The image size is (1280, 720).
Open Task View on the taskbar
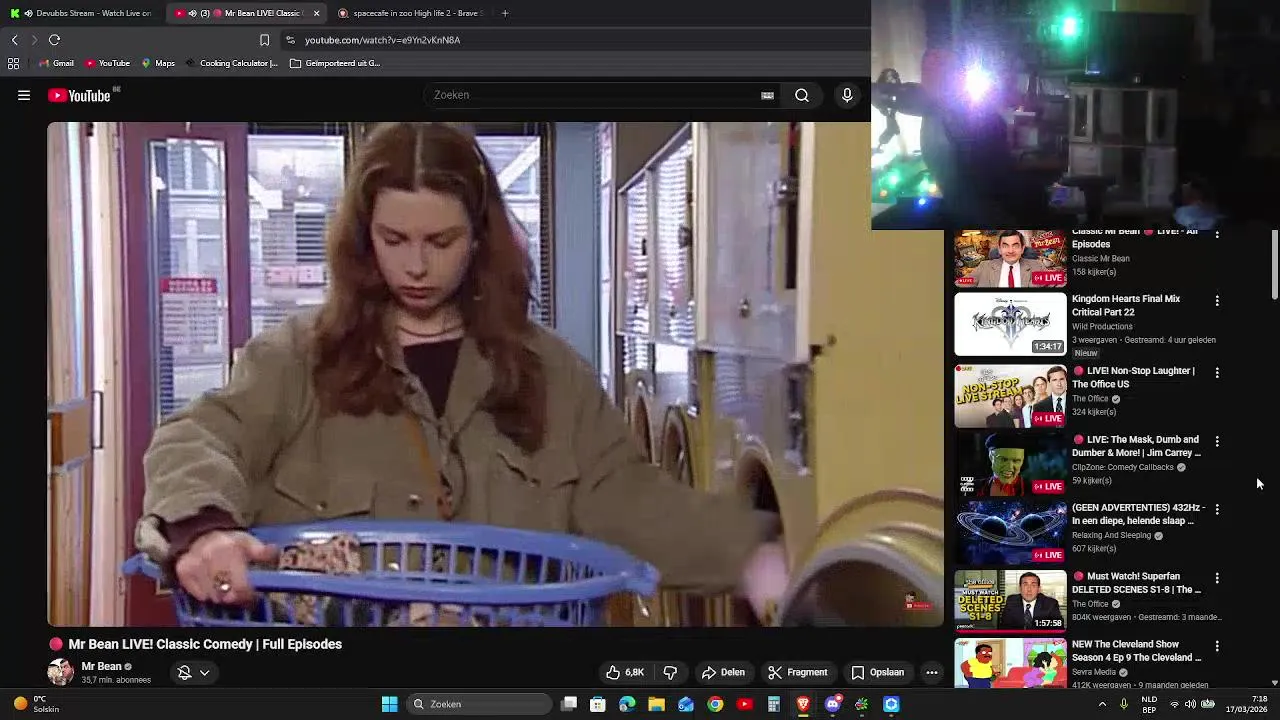pos(569,704)
